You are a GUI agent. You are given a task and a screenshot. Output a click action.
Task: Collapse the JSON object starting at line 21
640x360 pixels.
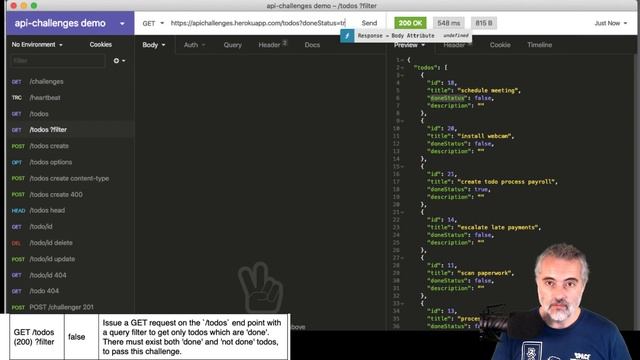[x=402, y=212]
